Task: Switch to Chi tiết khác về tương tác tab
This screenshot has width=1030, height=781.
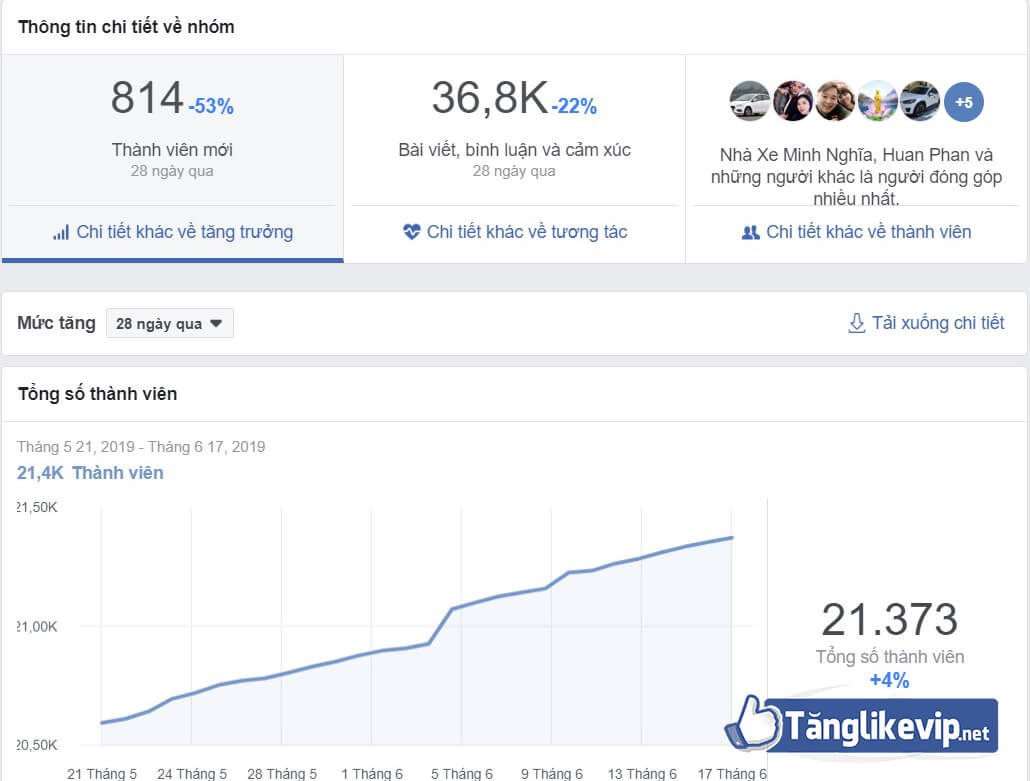Action: [x=514, y=231]
